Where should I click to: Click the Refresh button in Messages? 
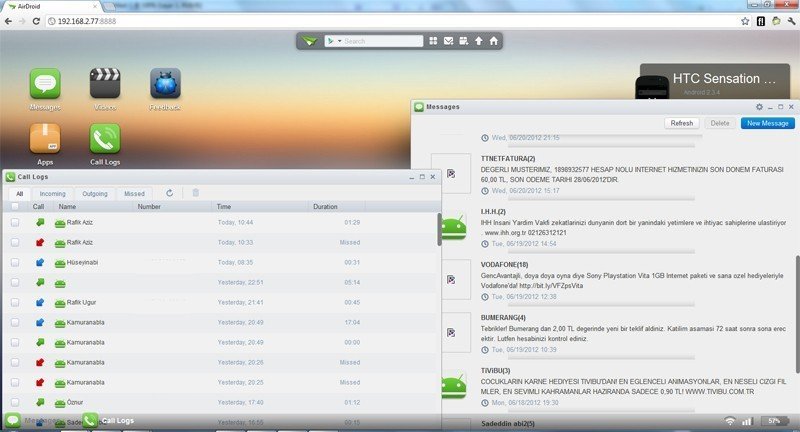pos(681,123)
